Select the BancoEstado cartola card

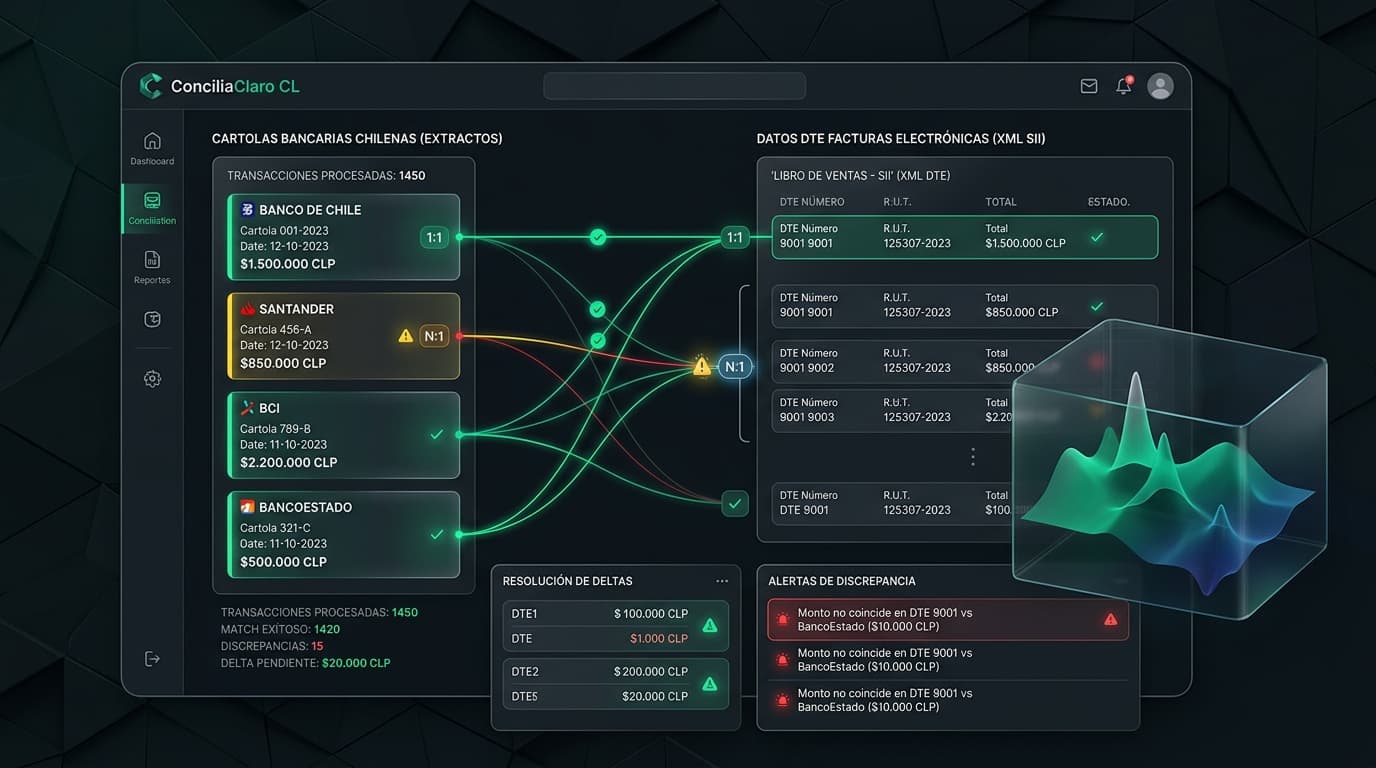pos(343,534)
